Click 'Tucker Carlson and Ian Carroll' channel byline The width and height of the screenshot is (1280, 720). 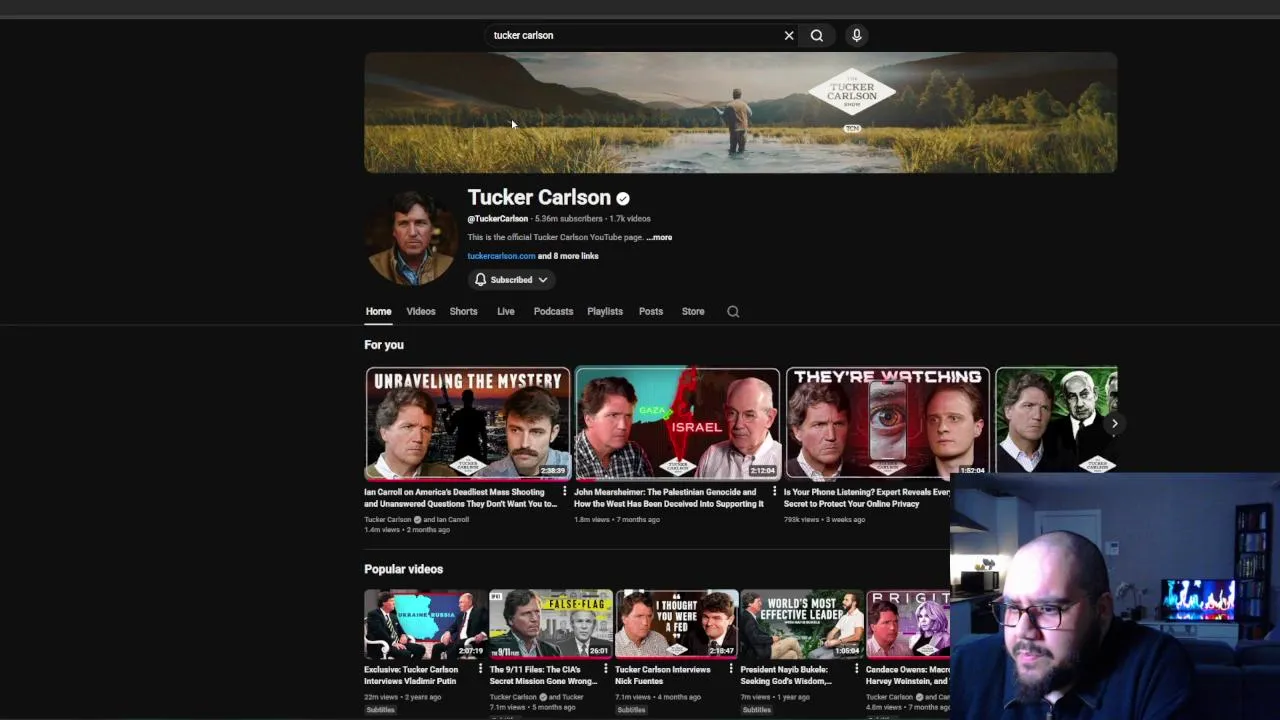pyautogui.click(x=416, y=520)
